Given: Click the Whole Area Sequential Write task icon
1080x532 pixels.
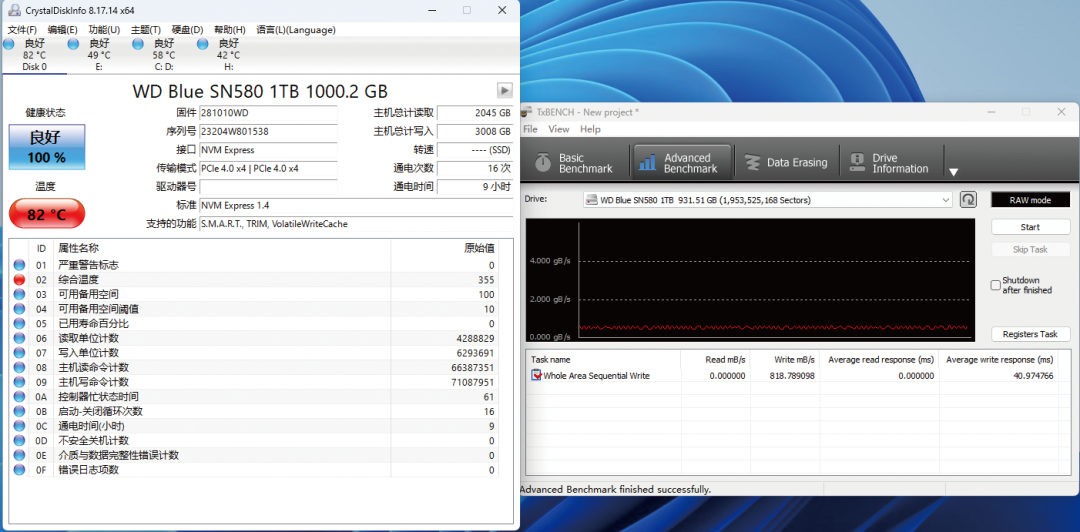Looking at the screenshot, I should 536,376.
